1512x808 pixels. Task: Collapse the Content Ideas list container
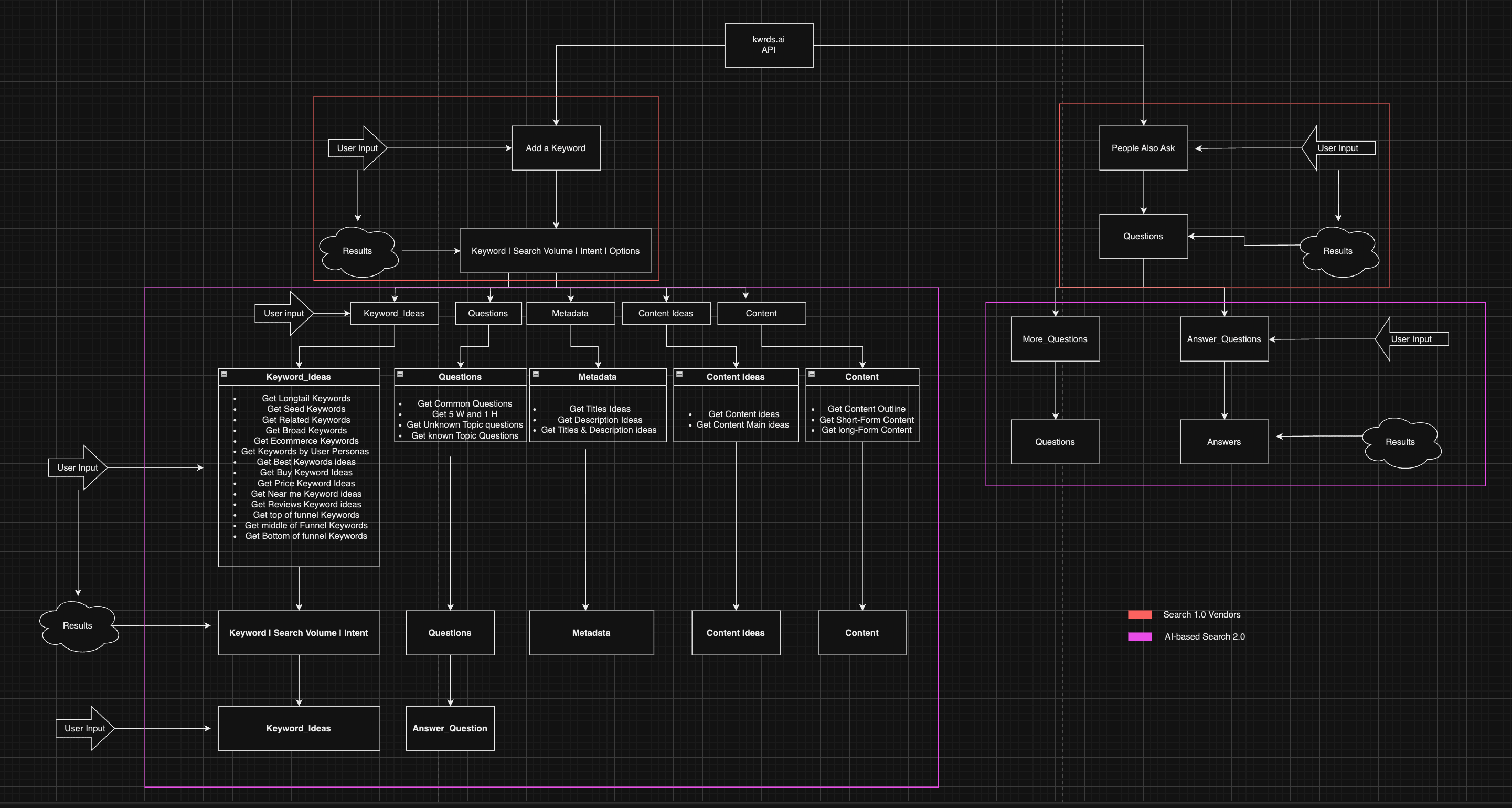679,374
